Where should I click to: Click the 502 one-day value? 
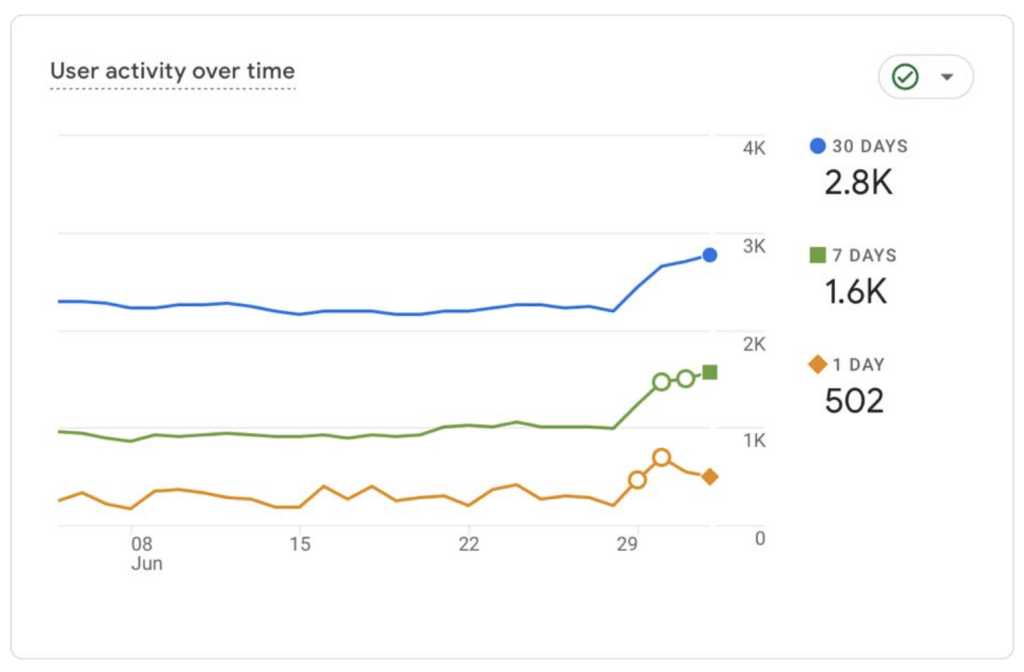(x=854, y=401)
